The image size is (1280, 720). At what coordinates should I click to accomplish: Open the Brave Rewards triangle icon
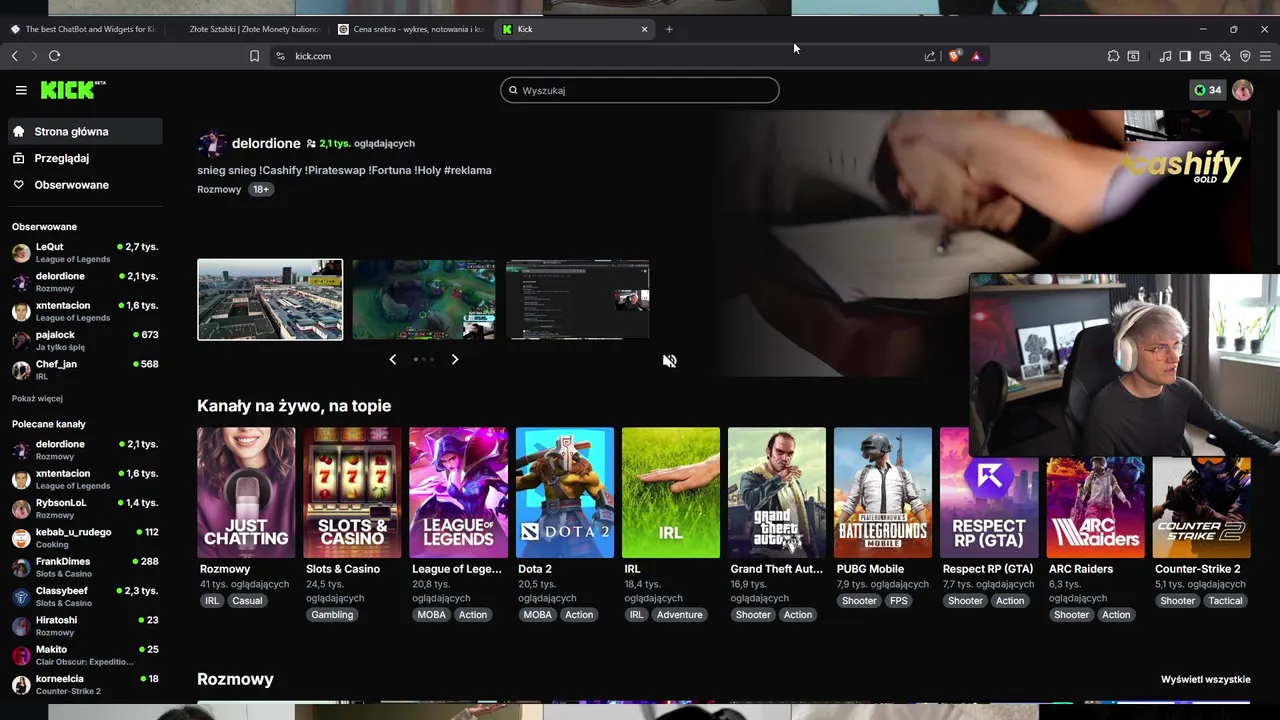[976, 56]
